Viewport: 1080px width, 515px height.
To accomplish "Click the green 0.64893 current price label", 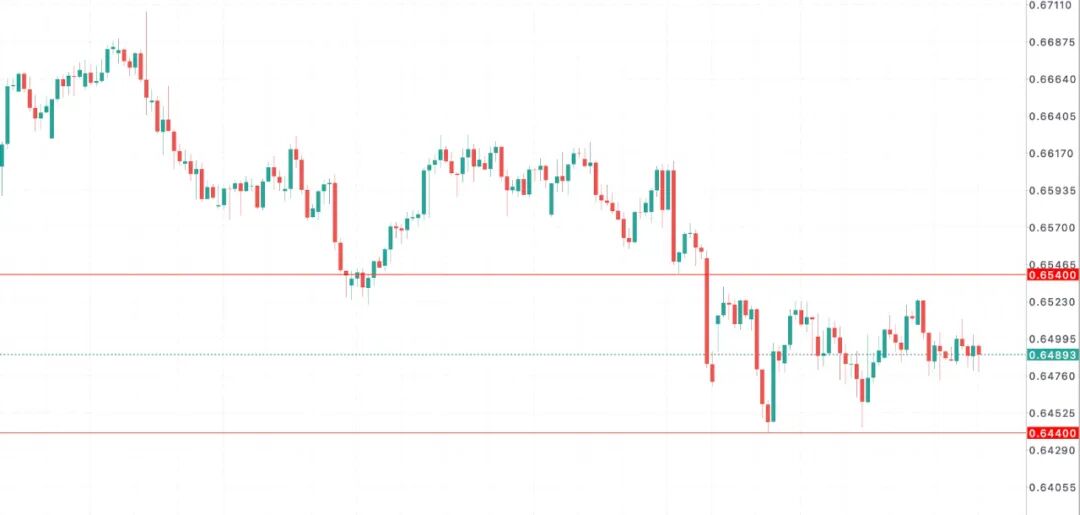I will (1052, 355).
